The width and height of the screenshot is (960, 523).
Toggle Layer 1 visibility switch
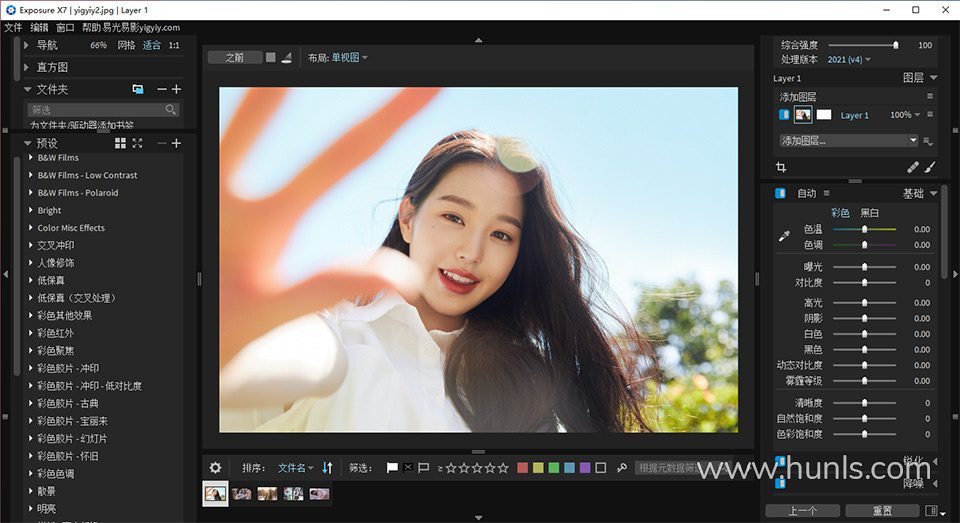(x=784, y=115)
